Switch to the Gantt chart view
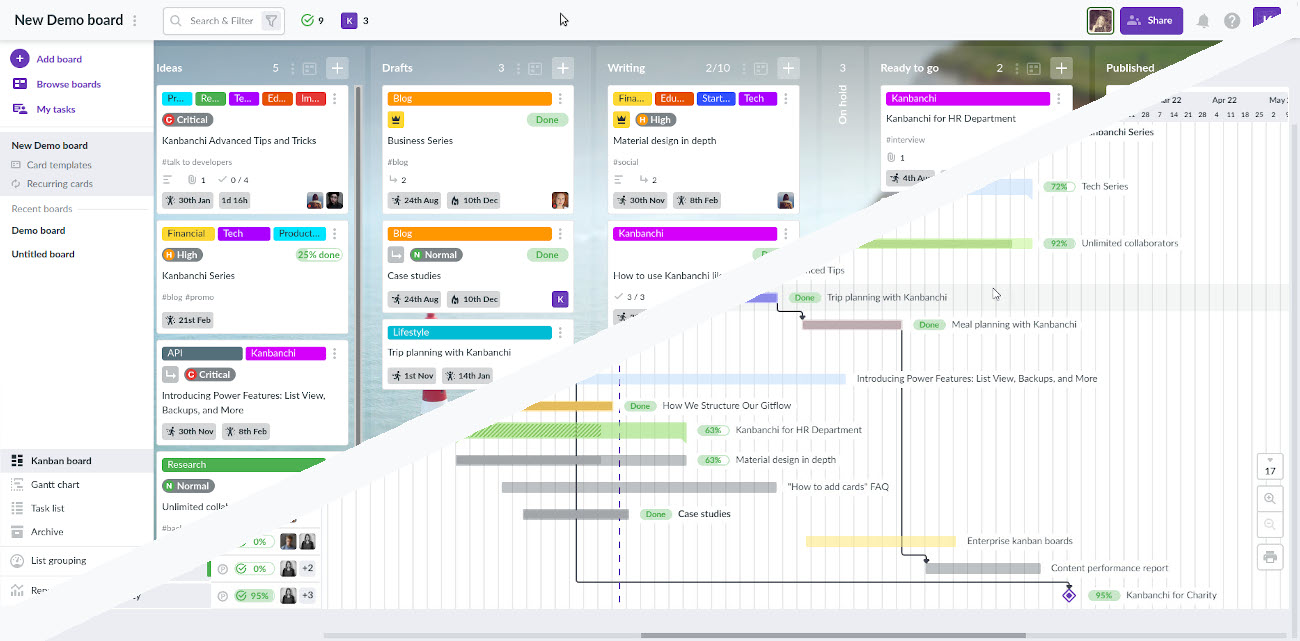Viewport: 1300px width, 641px height. 55,484
